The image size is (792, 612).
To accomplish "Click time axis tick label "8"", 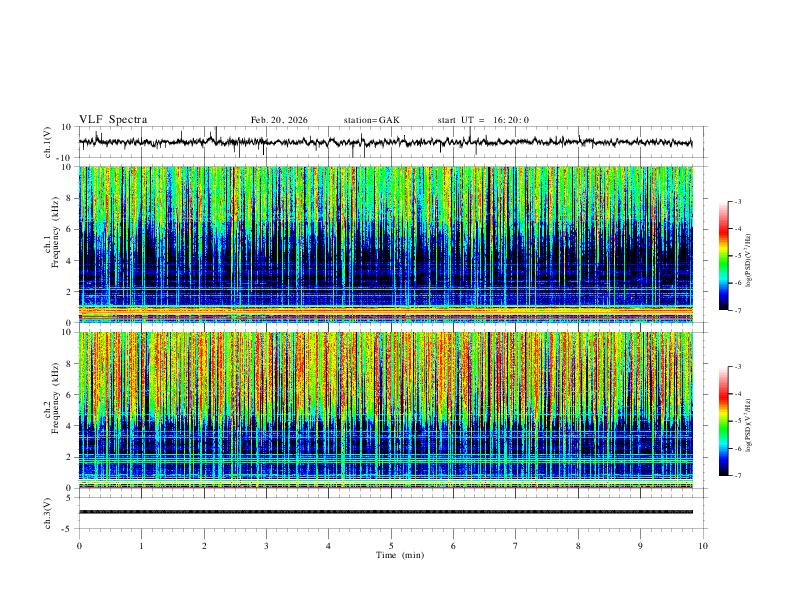I will pos(578,546).
